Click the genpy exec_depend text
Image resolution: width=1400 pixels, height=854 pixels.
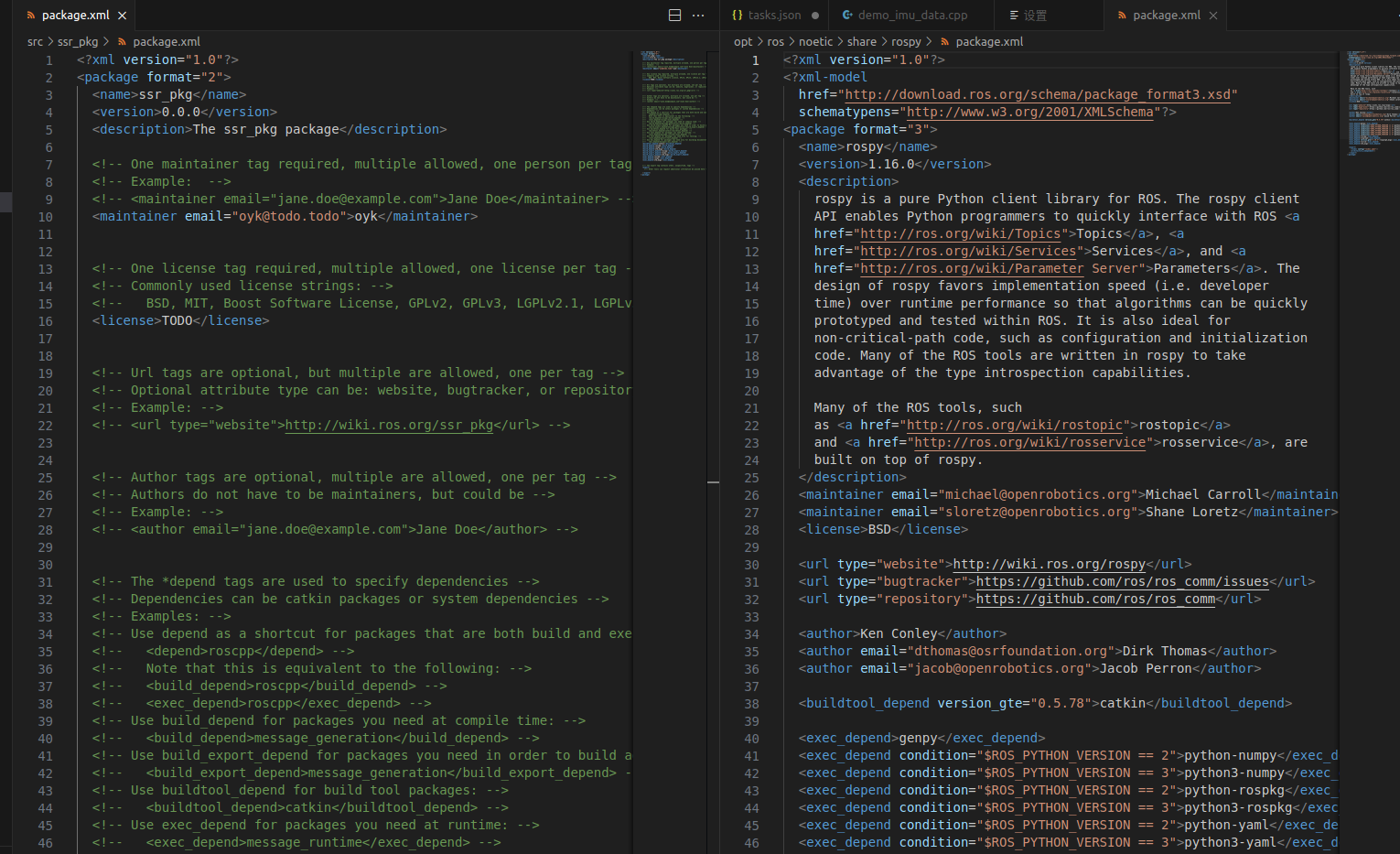pyautogui.click(x=919, y=738)
